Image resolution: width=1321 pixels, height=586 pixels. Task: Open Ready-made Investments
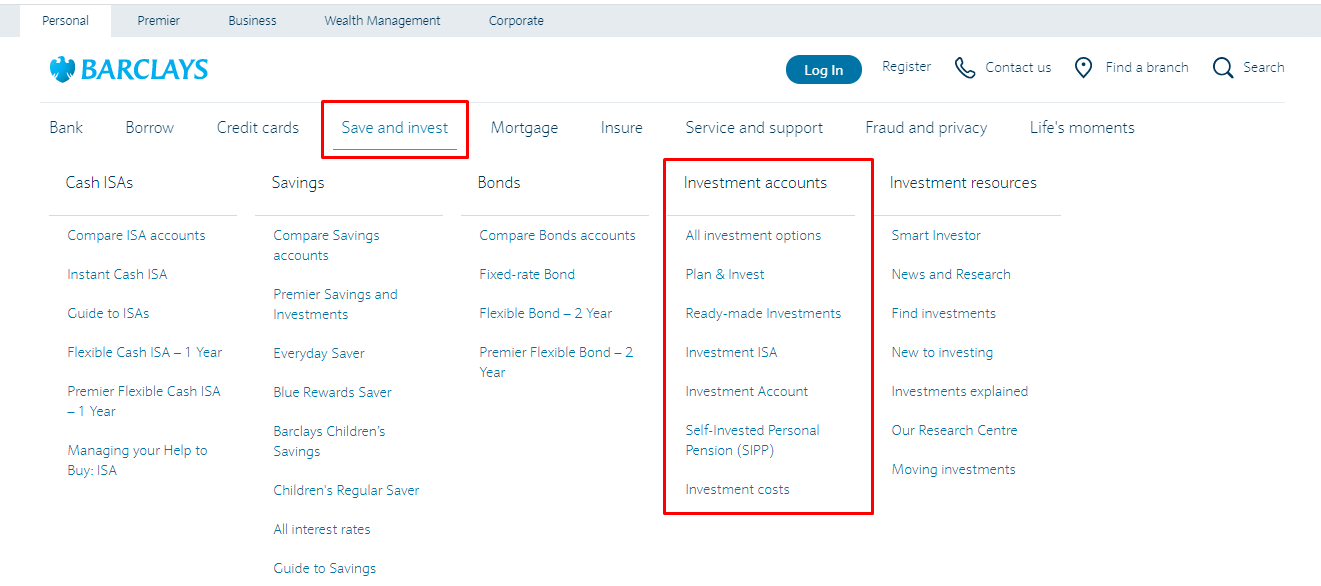tap(763, 313)
